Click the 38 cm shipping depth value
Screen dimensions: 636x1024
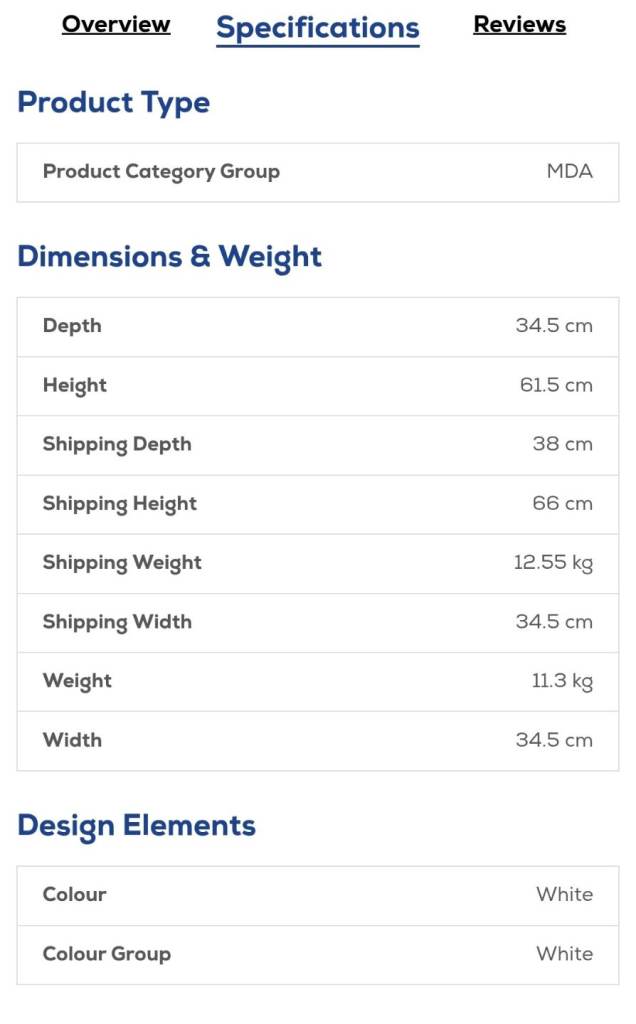point(562,444)
